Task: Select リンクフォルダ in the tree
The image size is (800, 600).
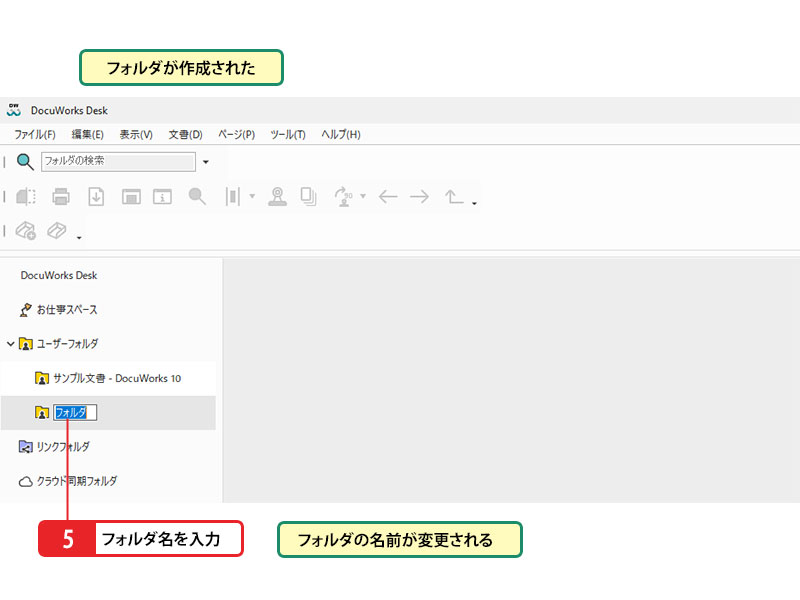Action: pyautogui.click(x=63, y=447)
